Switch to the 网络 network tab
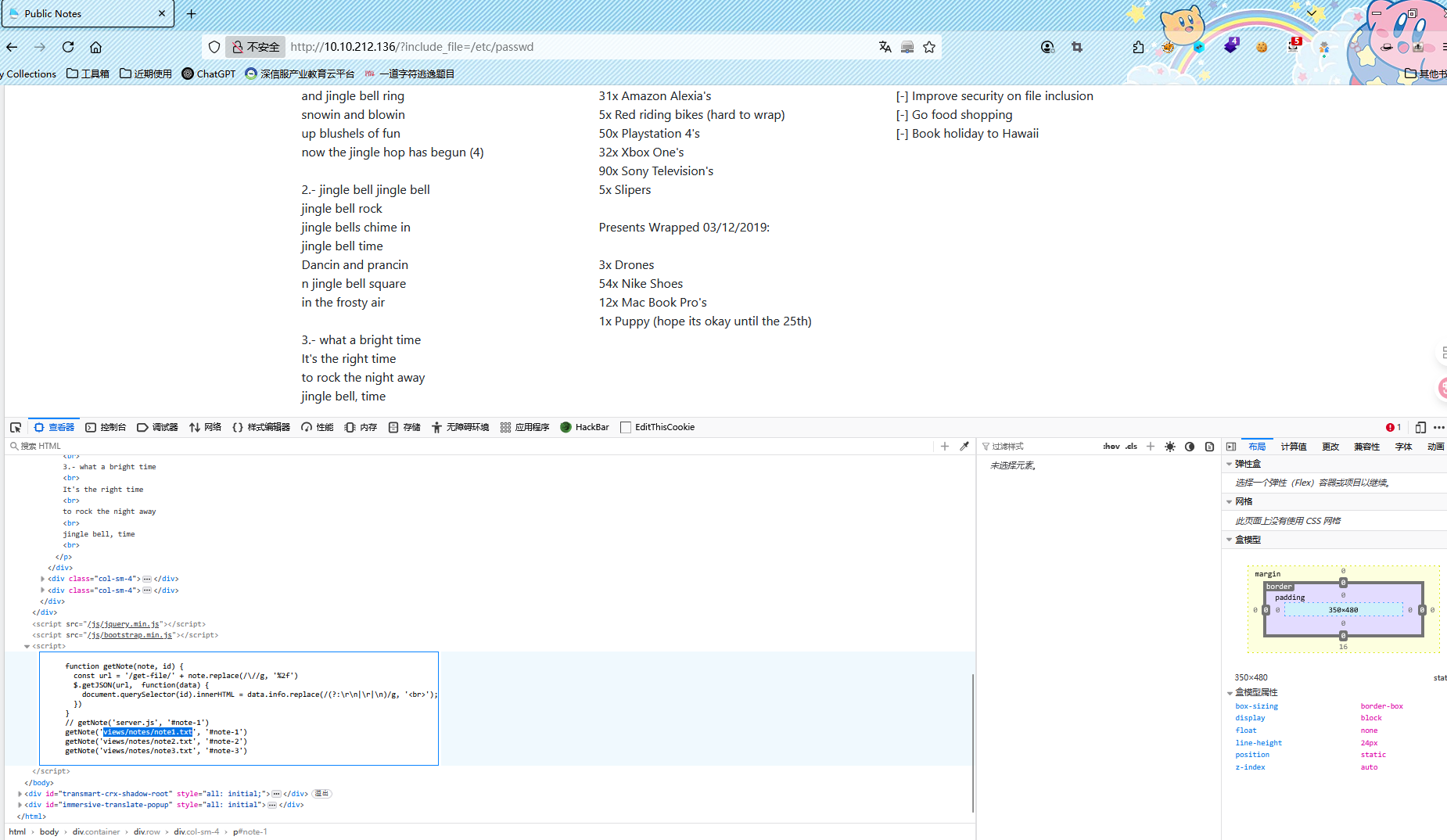The height and width of the screenshot is (840, 1447). (205, 427)
